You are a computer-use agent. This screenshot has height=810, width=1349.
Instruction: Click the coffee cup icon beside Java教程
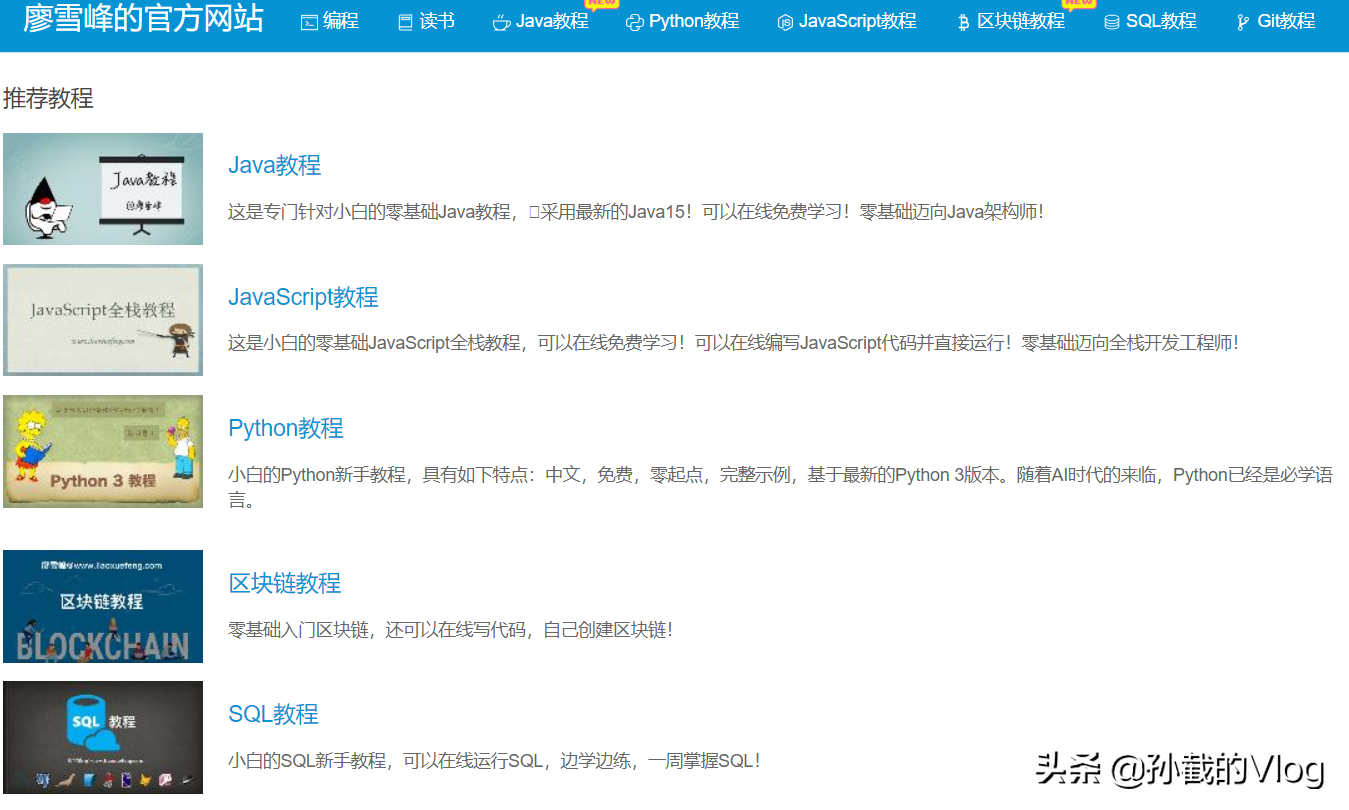click(501, 22)
